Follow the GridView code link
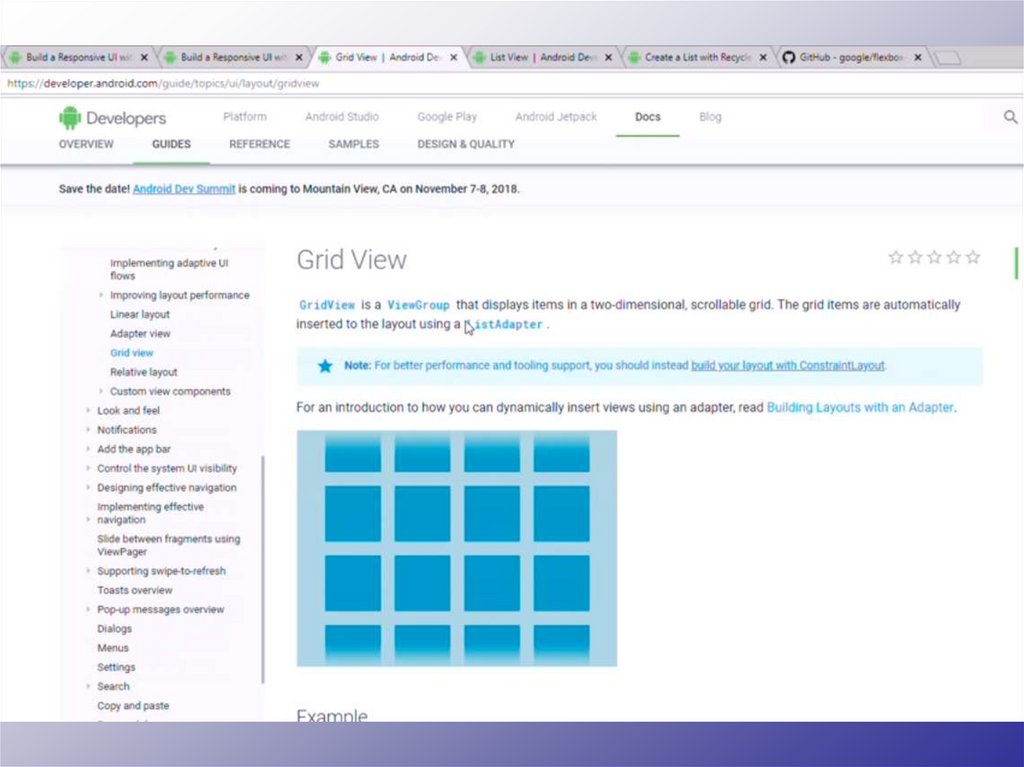The width and height of the screenshot is (1024, 767). 327,304
